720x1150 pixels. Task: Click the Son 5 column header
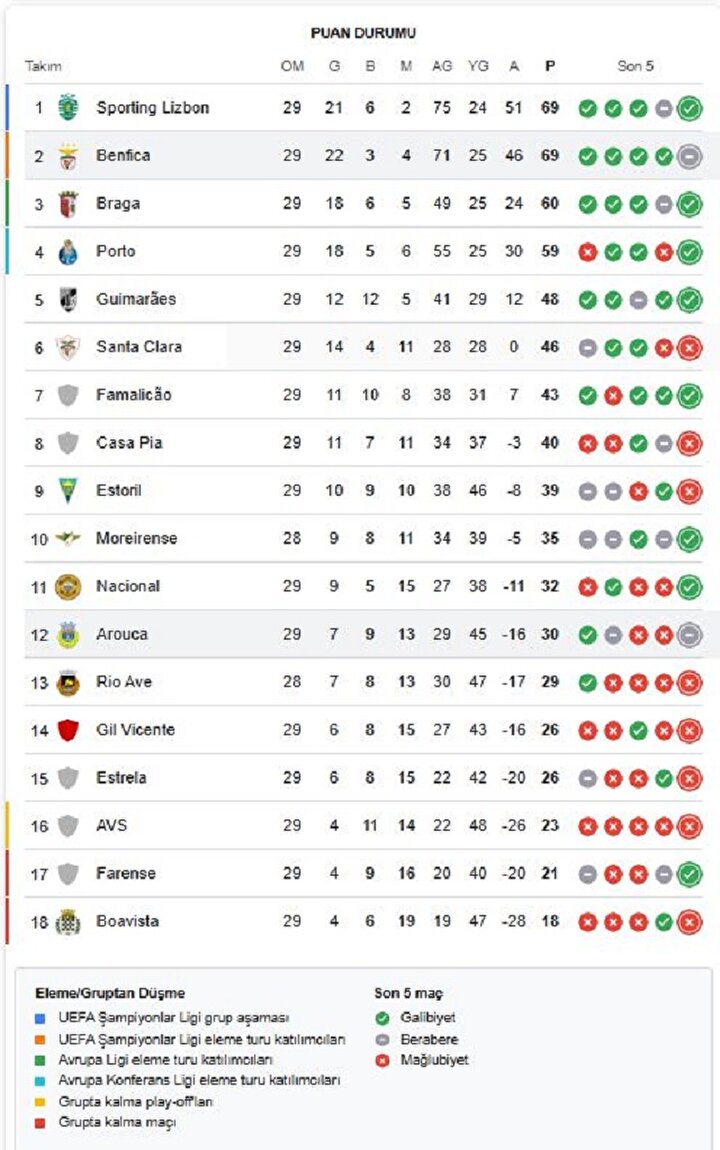pyautogui.click(x=635, y=66)
